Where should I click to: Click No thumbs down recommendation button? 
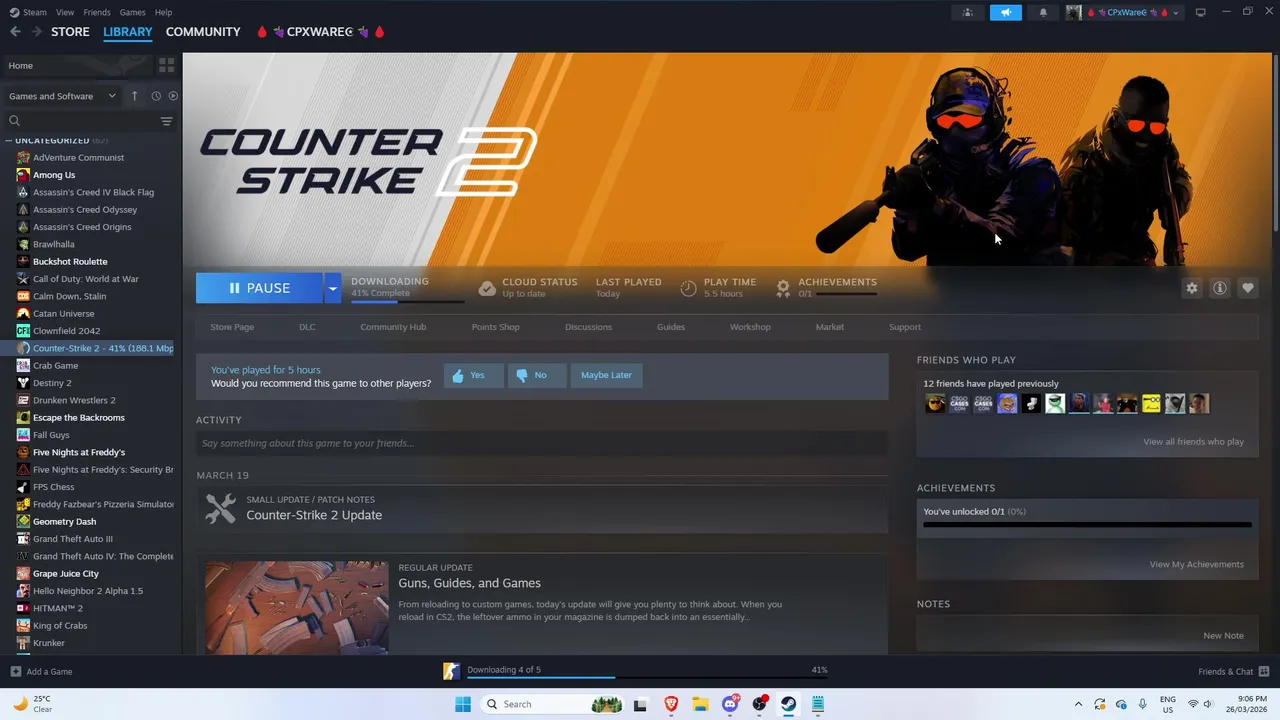click(536, 375)
